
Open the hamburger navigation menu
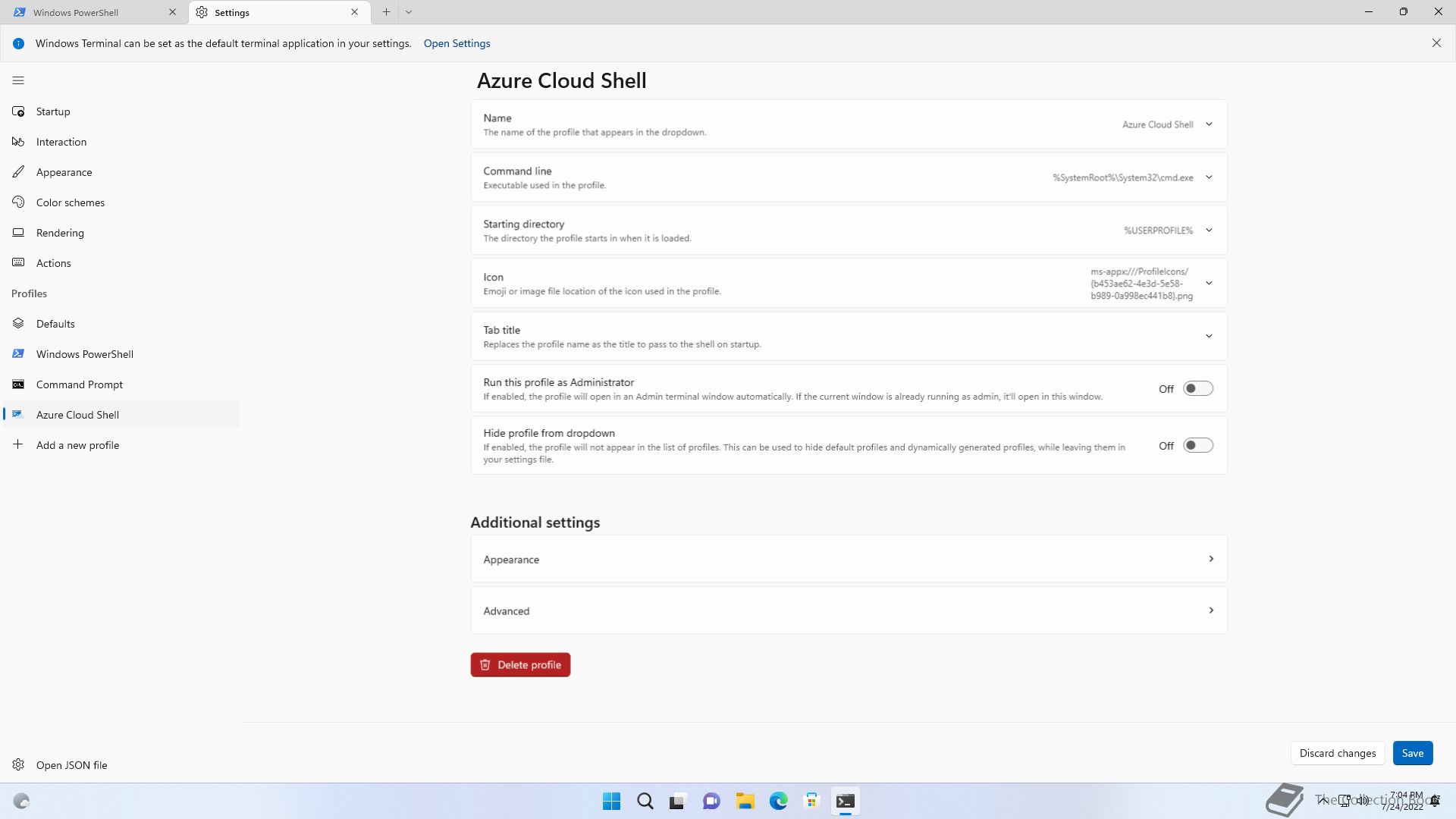pos(18,80)
